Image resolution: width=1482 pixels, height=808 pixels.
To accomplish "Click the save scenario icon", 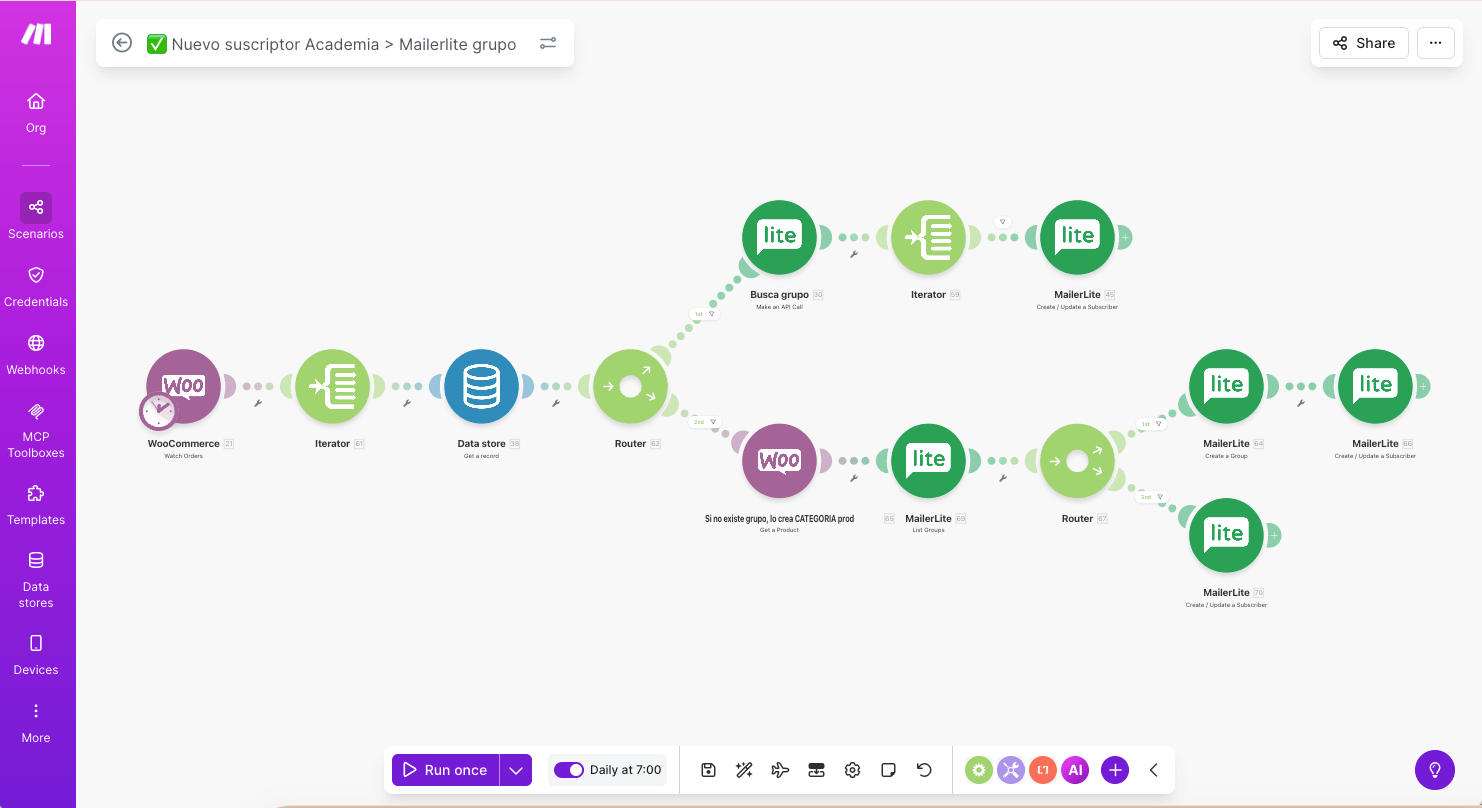I will pyautogui.click(x=708, y=770).
